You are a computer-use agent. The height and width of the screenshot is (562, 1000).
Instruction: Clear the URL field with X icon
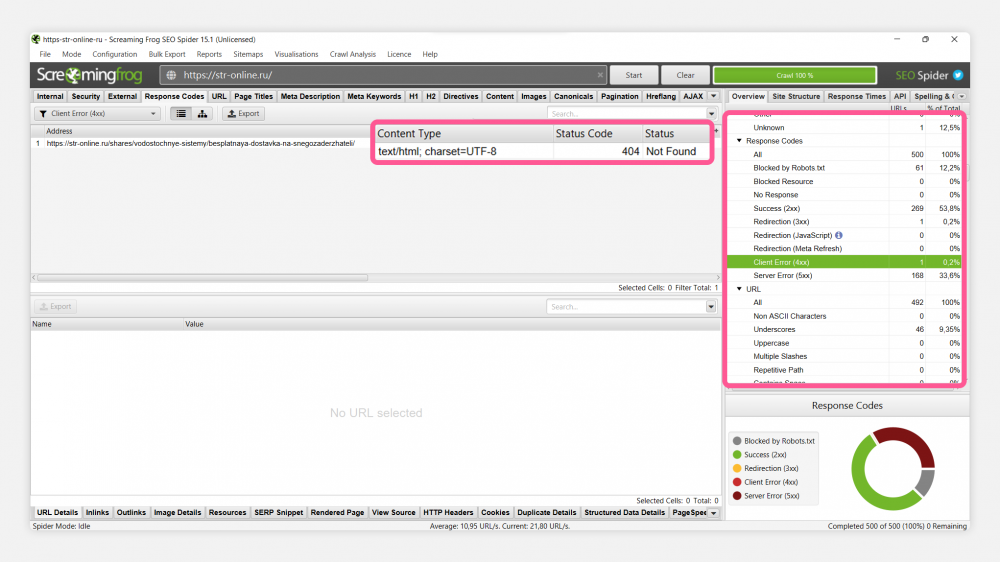point(600,75)
